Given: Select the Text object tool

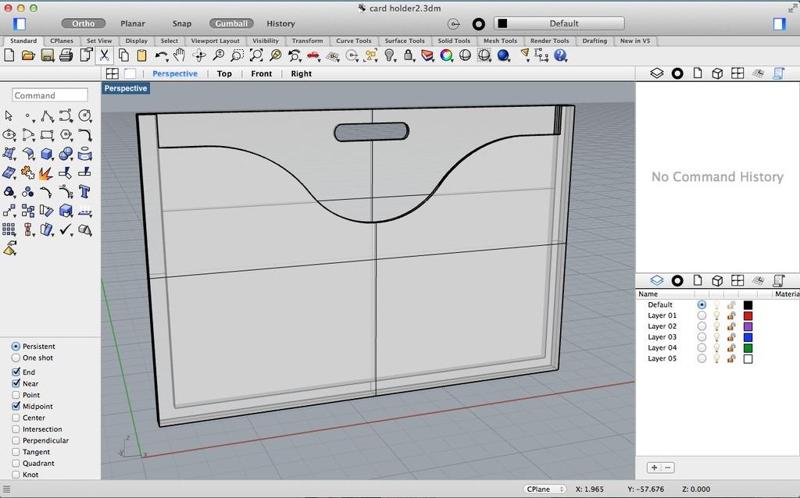Looking at the screenshot, I should [86, 191].
